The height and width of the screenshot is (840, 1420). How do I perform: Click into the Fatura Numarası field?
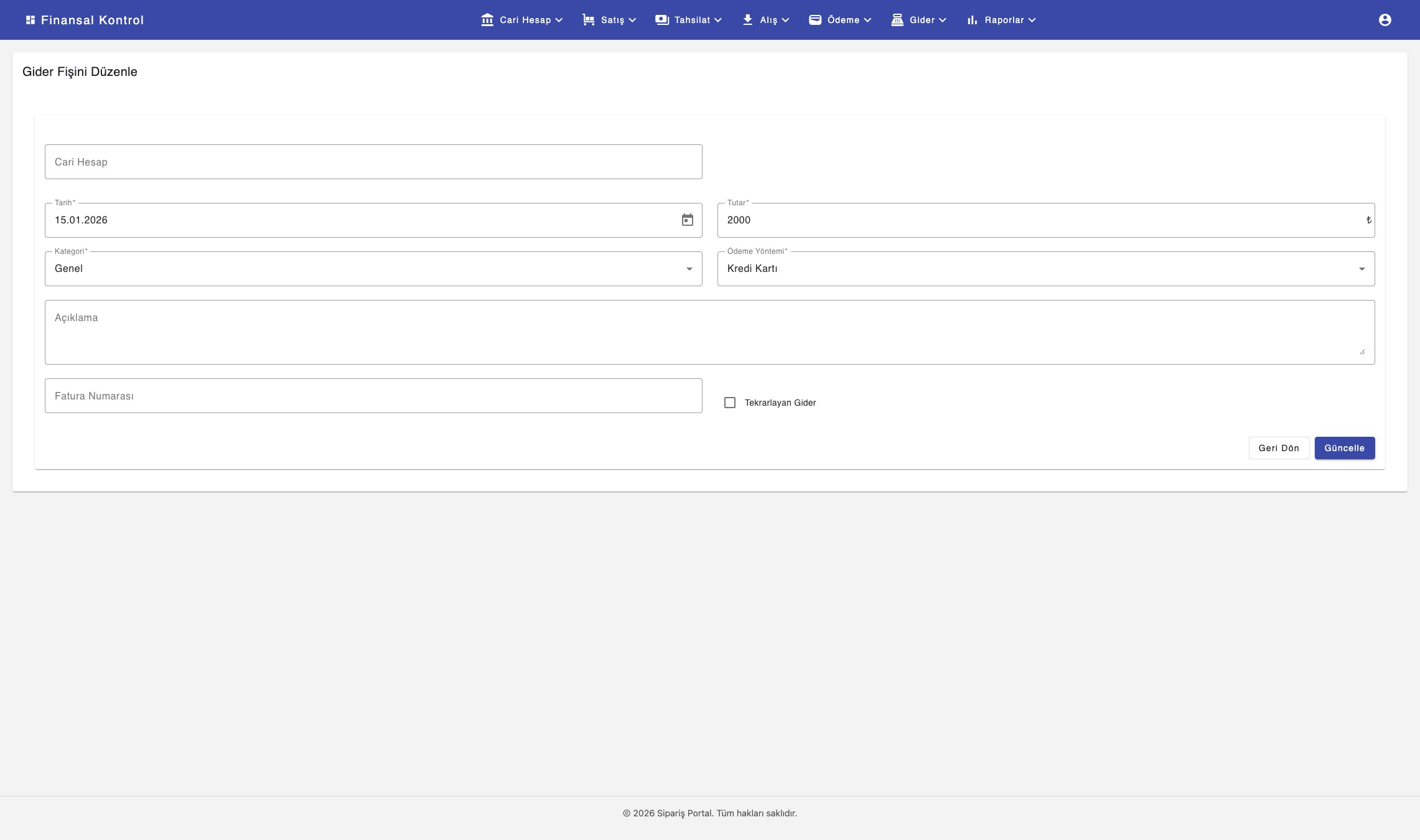373,396
